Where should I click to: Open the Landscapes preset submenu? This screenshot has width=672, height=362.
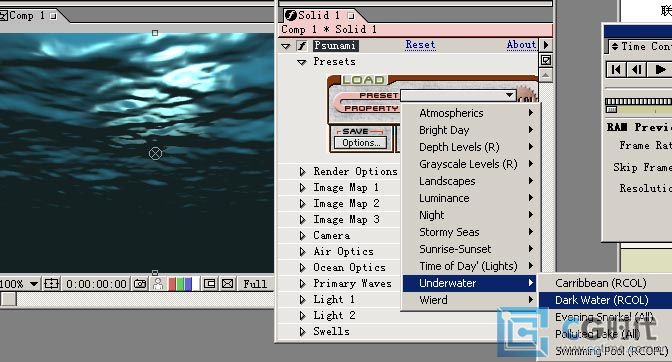(470, 181)
